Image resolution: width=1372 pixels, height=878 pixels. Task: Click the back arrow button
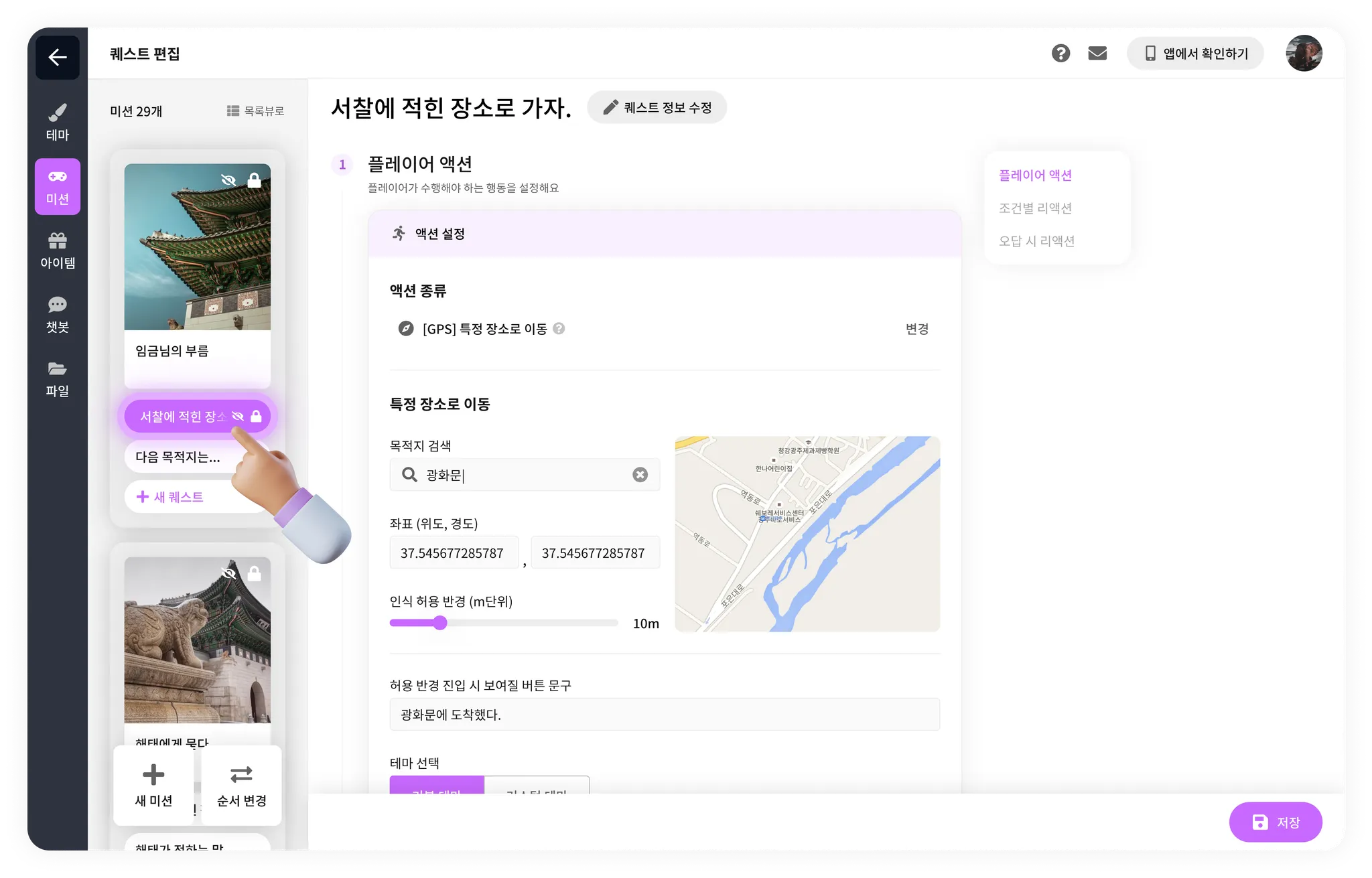58,58
